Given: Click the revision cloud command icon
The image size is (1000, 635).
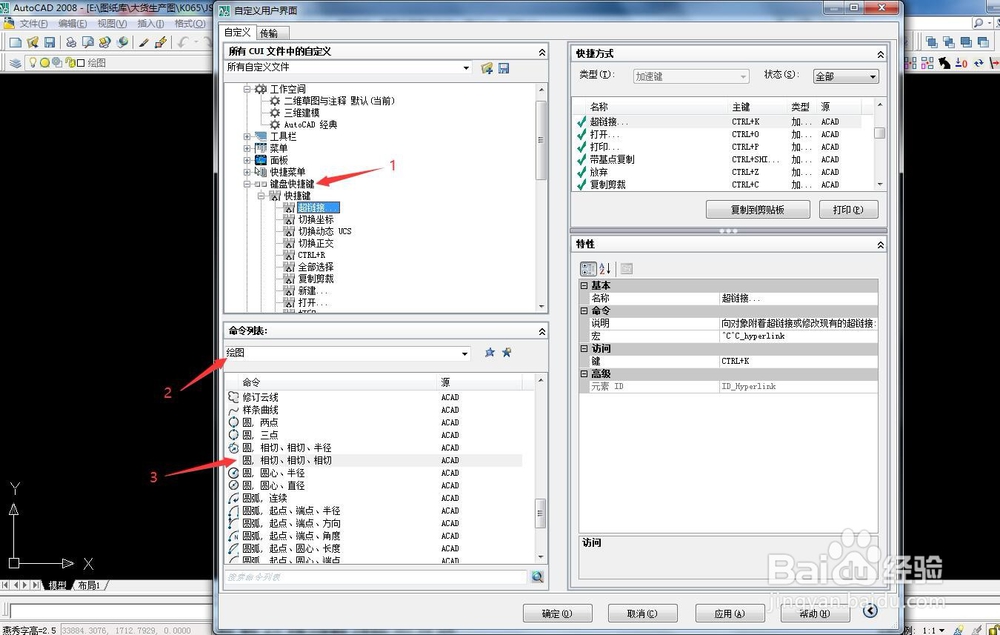Looking at the screenshot, I should tap(233, 397).
